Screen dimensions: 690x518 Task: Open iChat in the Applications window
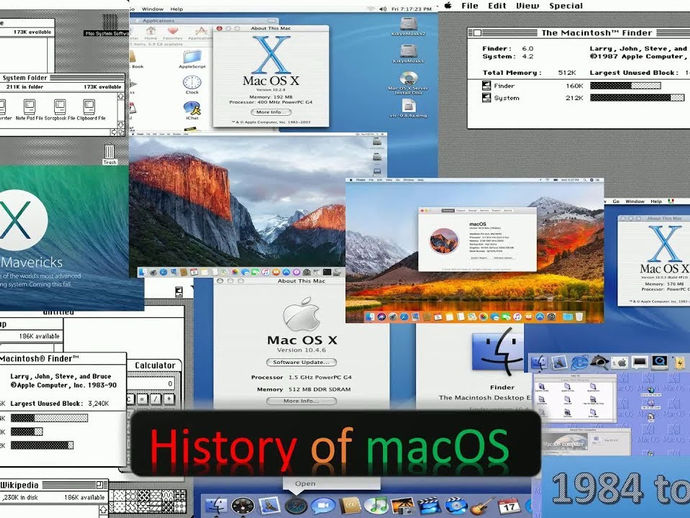coord(192,110)
